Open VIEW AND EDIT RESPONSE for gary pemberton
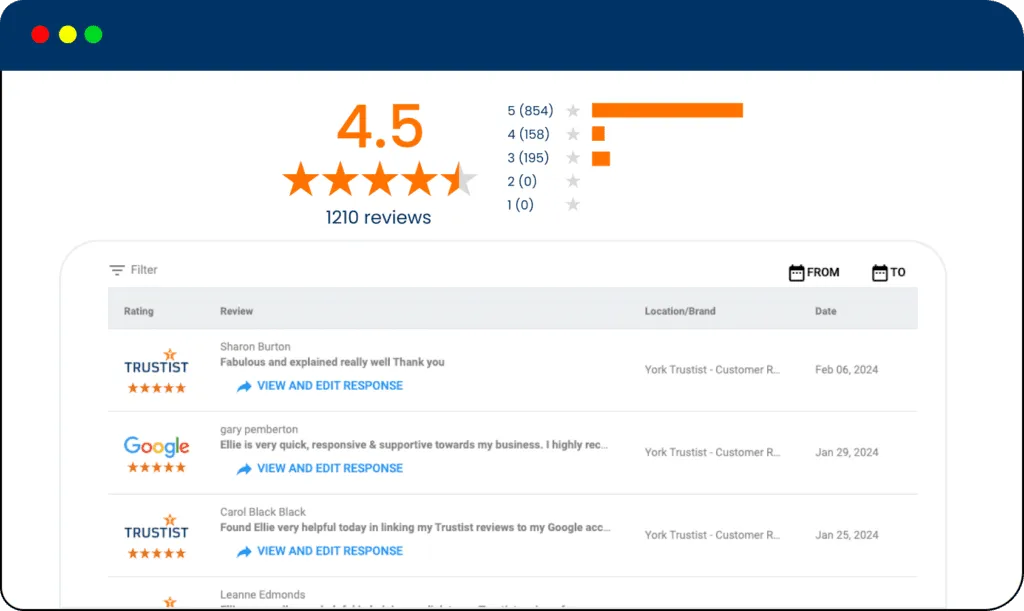 coord(330,468)
